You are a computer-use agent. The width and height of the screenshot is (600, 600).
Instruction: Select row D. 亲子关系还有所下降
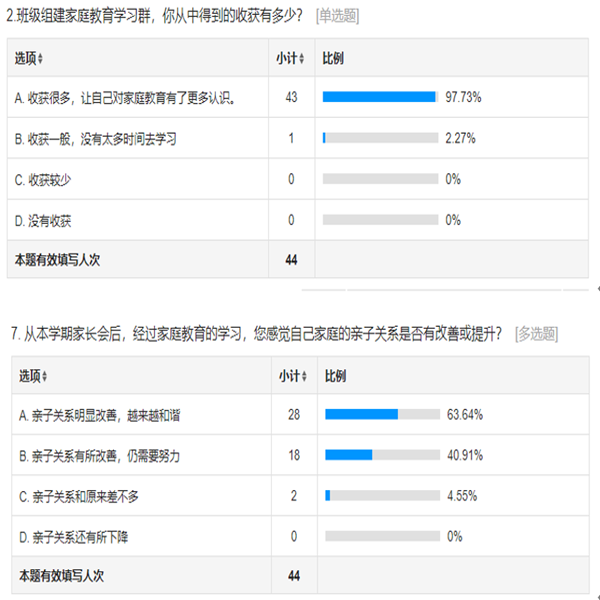pos(73,537)
